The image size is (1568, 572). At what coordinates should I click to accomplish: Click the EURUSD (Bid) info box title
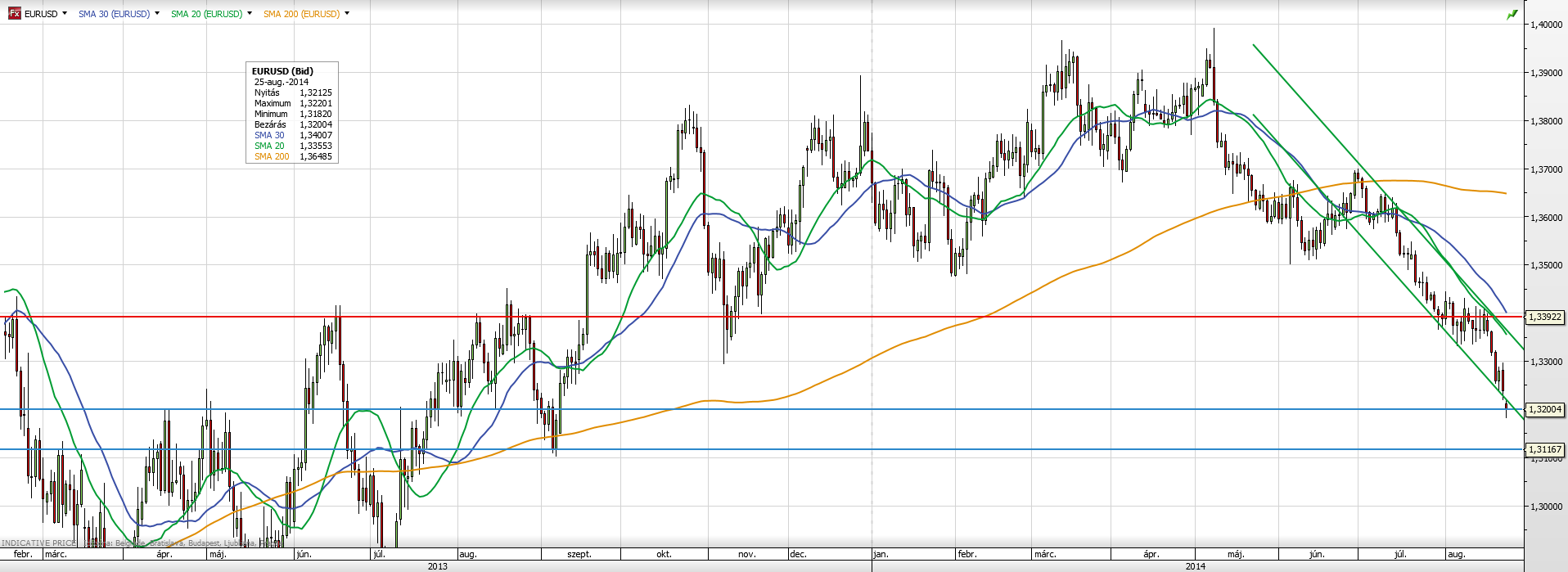[x=282, y=71]
